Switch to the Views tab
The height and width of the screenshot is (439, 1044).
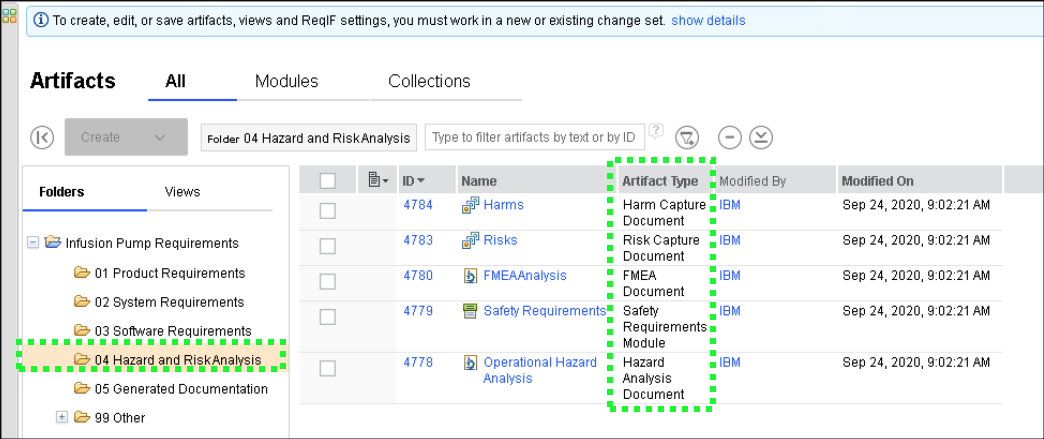point(182,191)
